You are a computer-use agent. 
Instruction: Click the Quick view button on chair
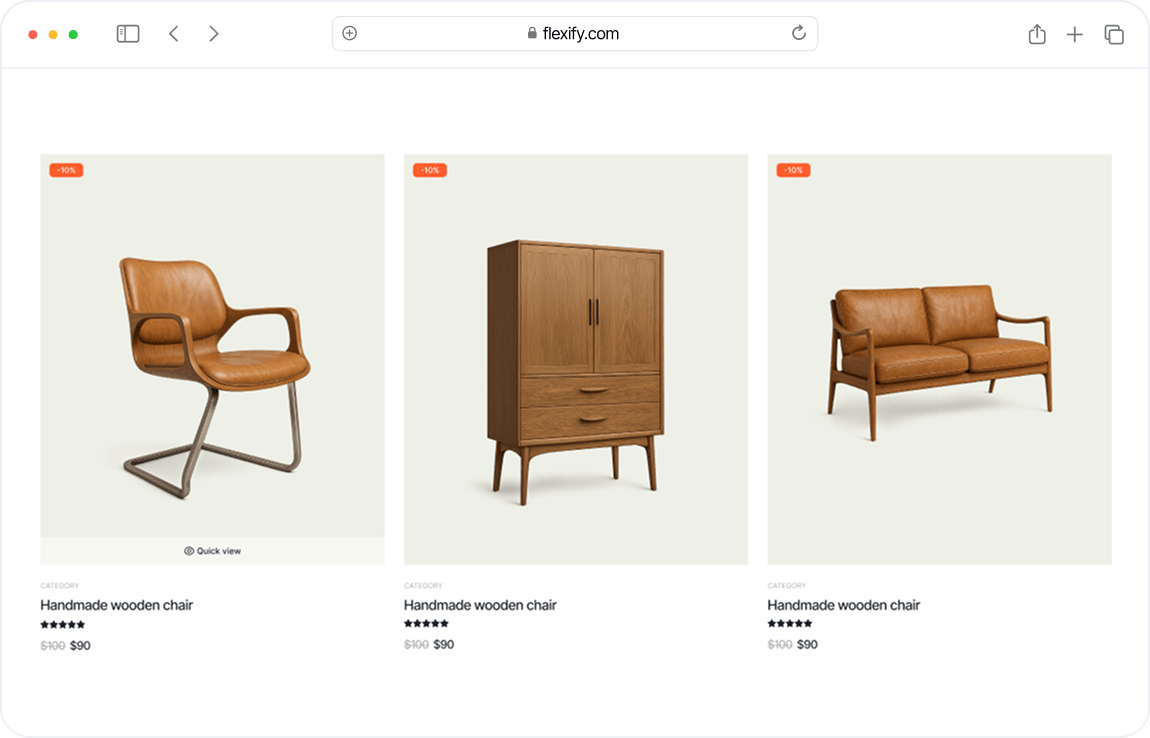click(x=213, y=551)
